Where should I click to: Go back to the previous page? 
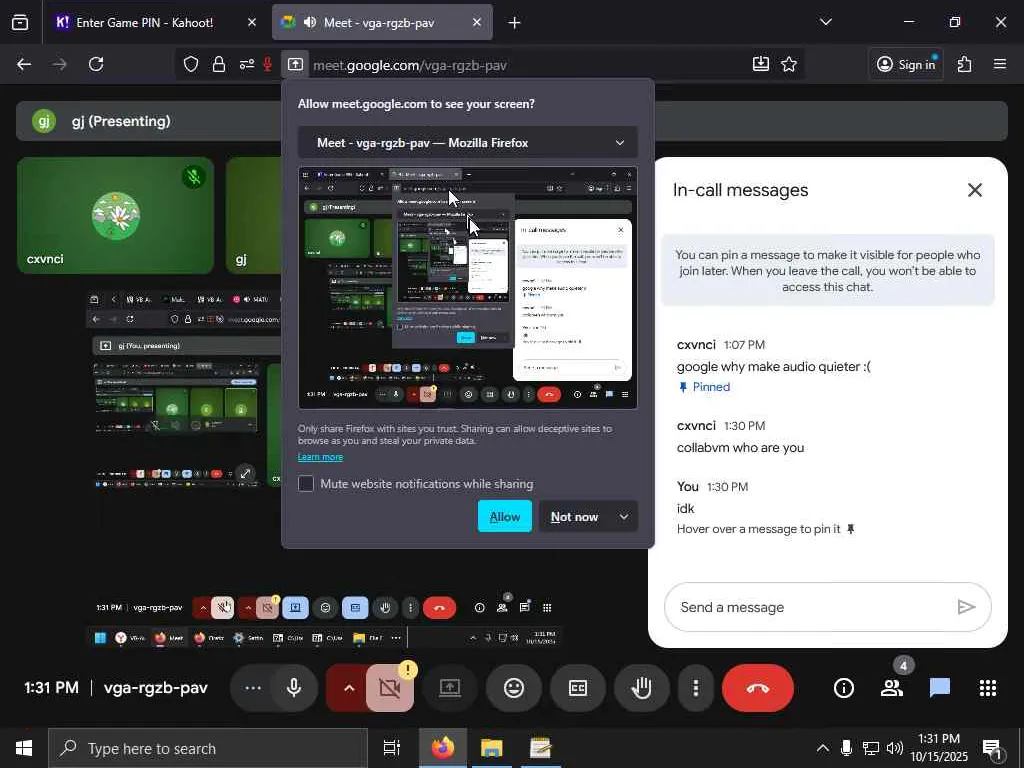(24, 64)
